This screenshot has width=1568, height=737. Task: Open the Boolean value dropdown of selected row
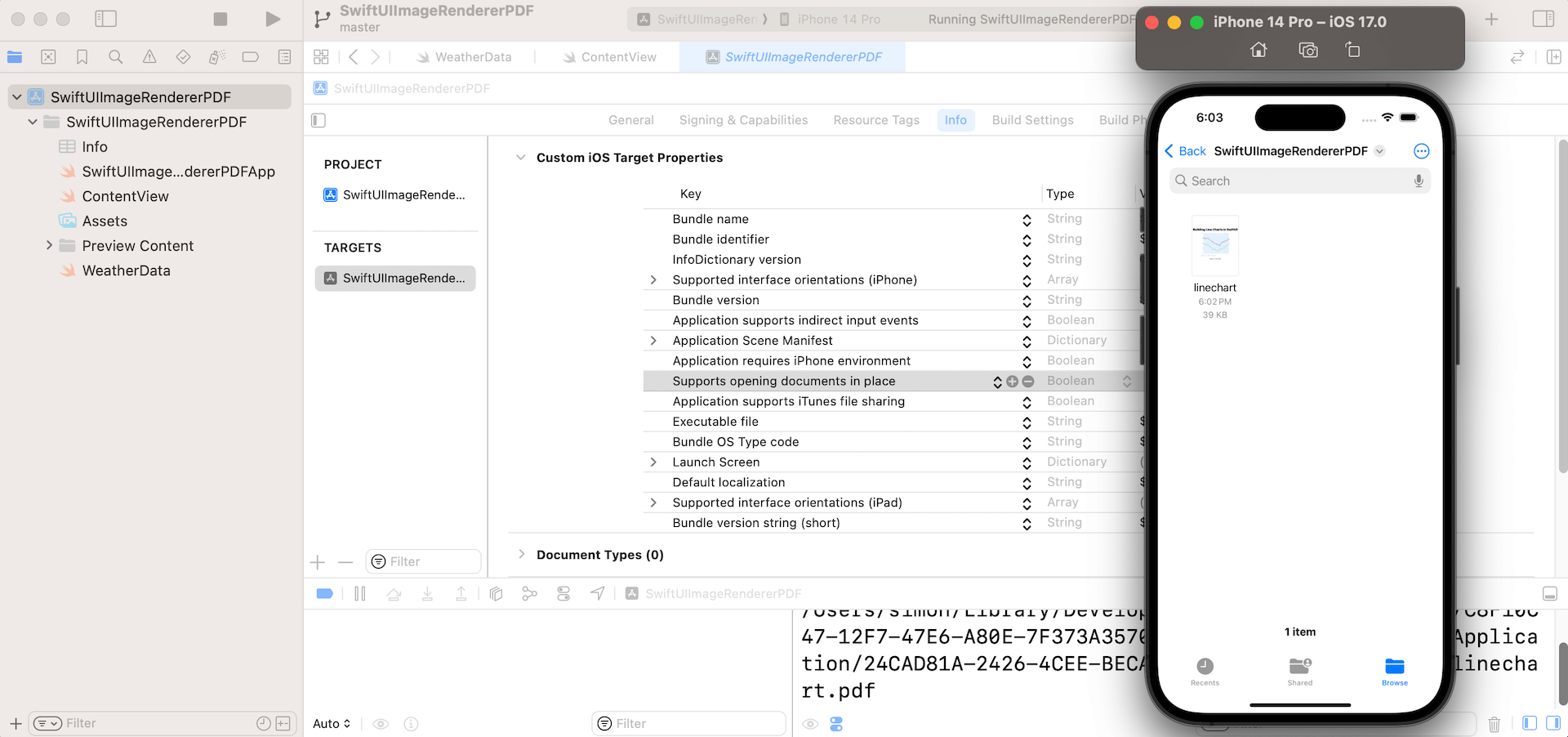pos(1127,382)
